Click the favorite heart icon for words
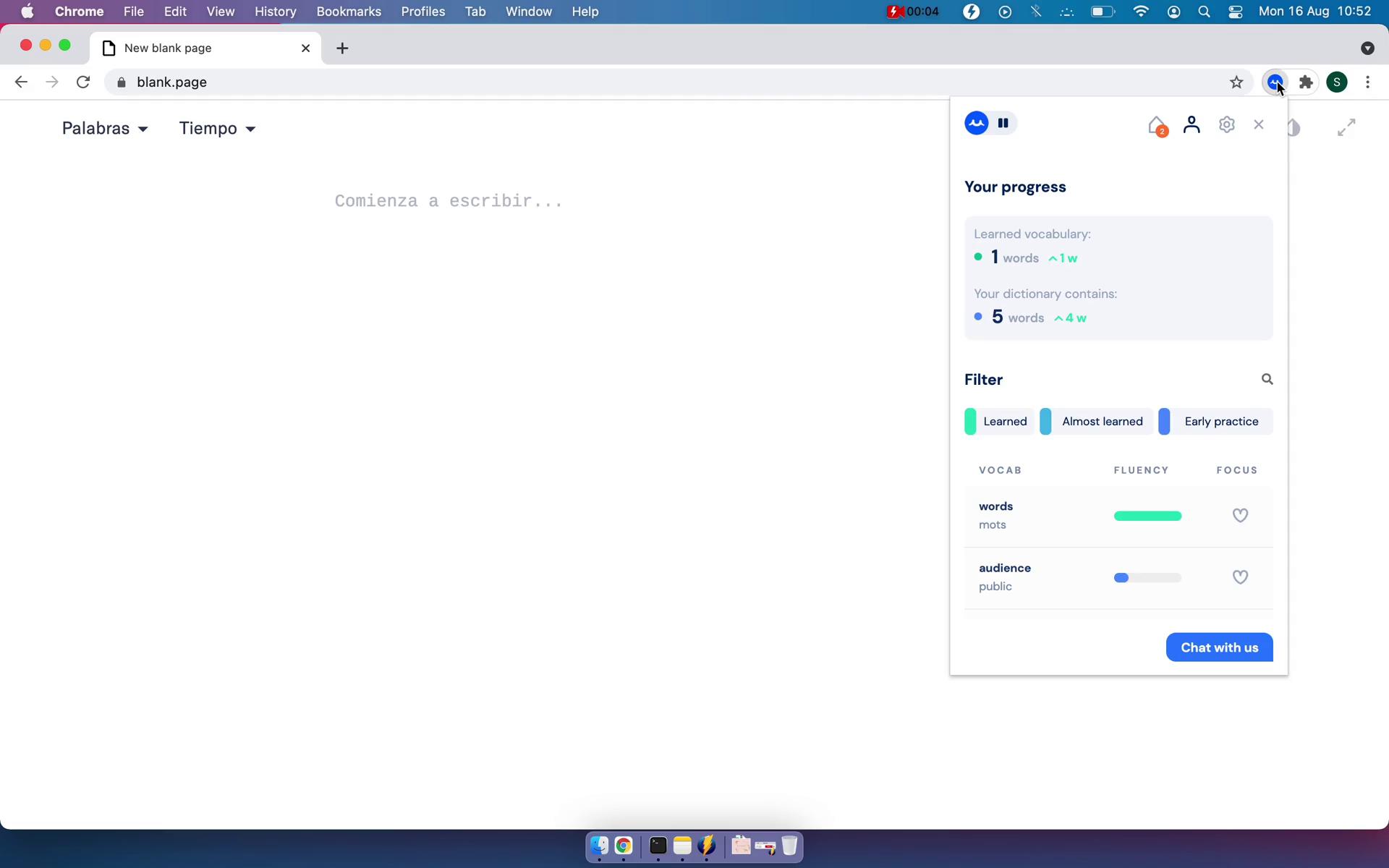 [x=1239, y=515]
